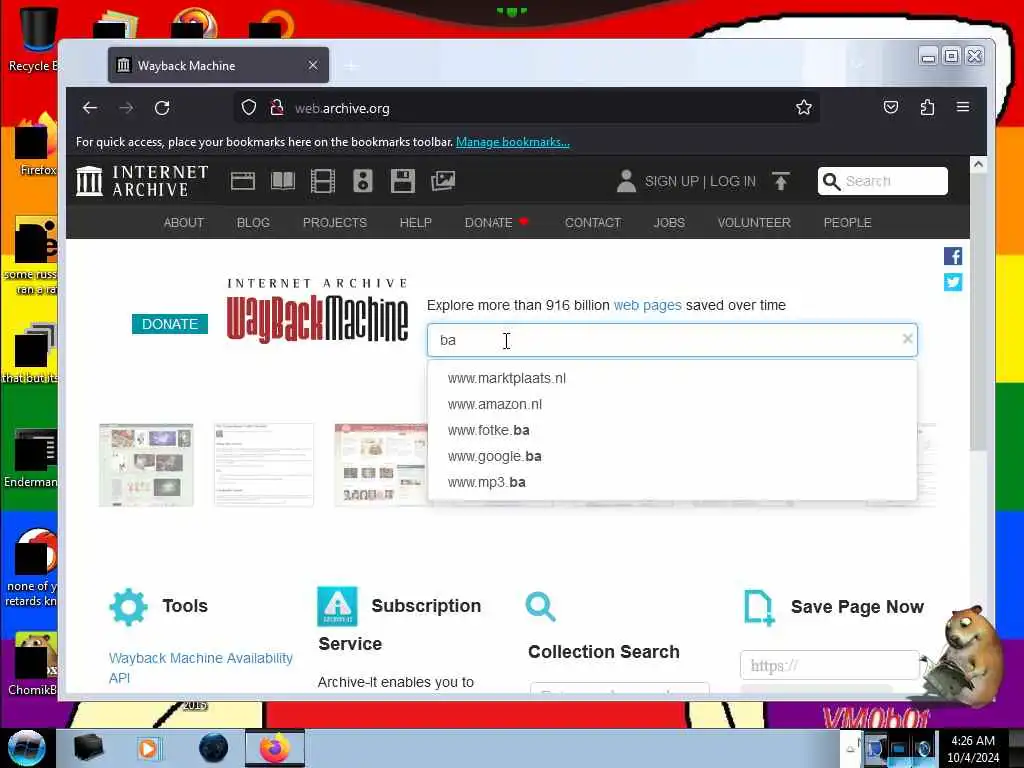Click the Wayback Machine logo
1024x768 pixels.
317,310
